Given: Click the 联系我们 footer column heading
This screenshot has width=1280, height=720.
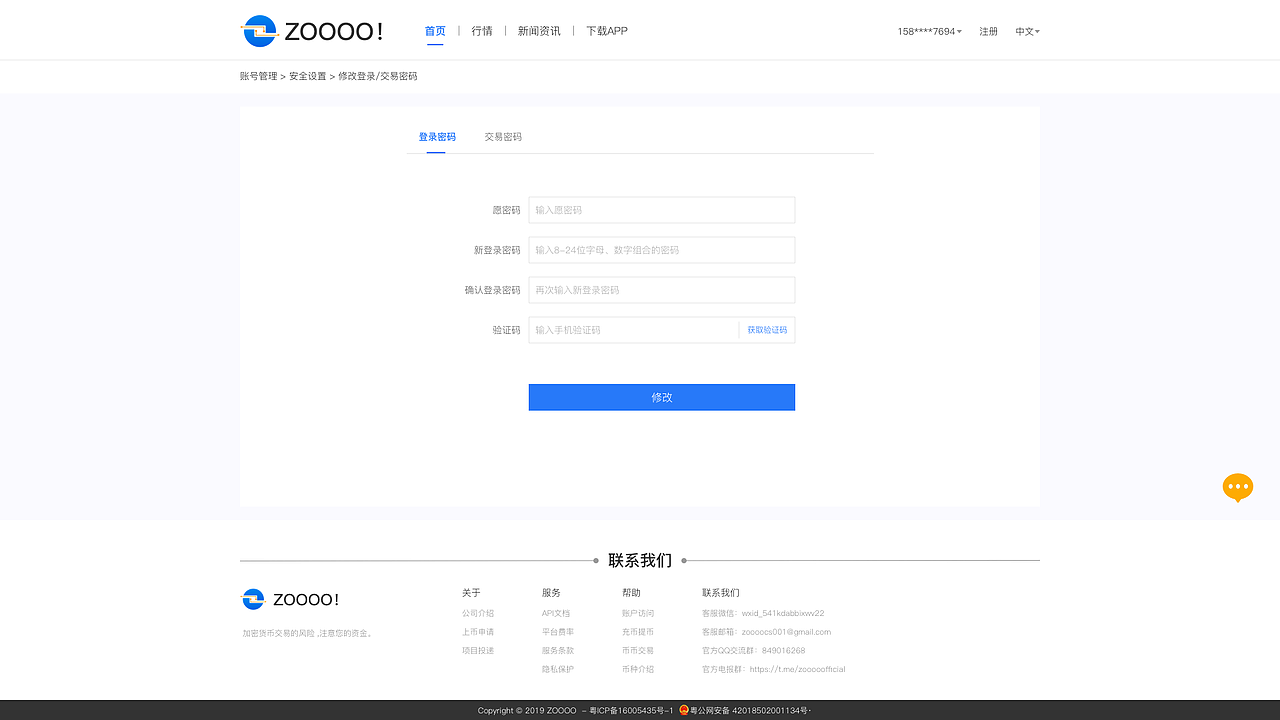Looking at the screenshot, I should coord(721,593).
